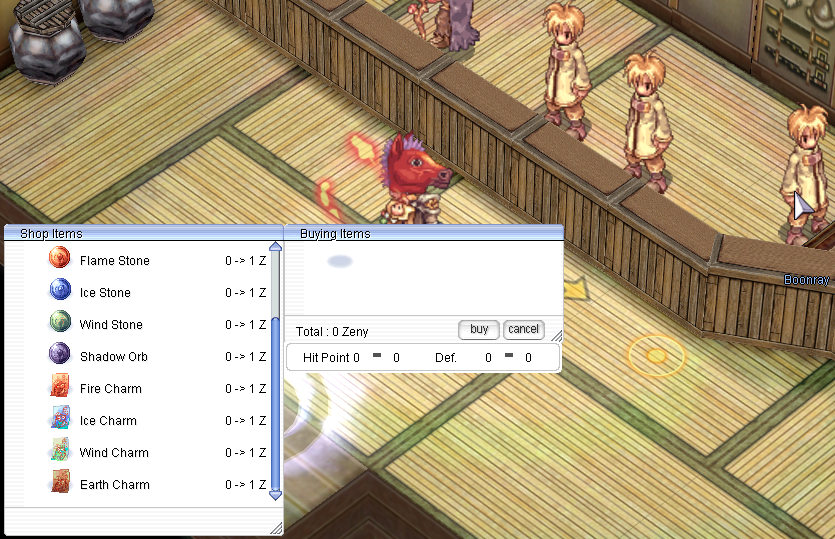
Task: Choose the Shadow Orb icon
Action: click(x=60, y=356)
